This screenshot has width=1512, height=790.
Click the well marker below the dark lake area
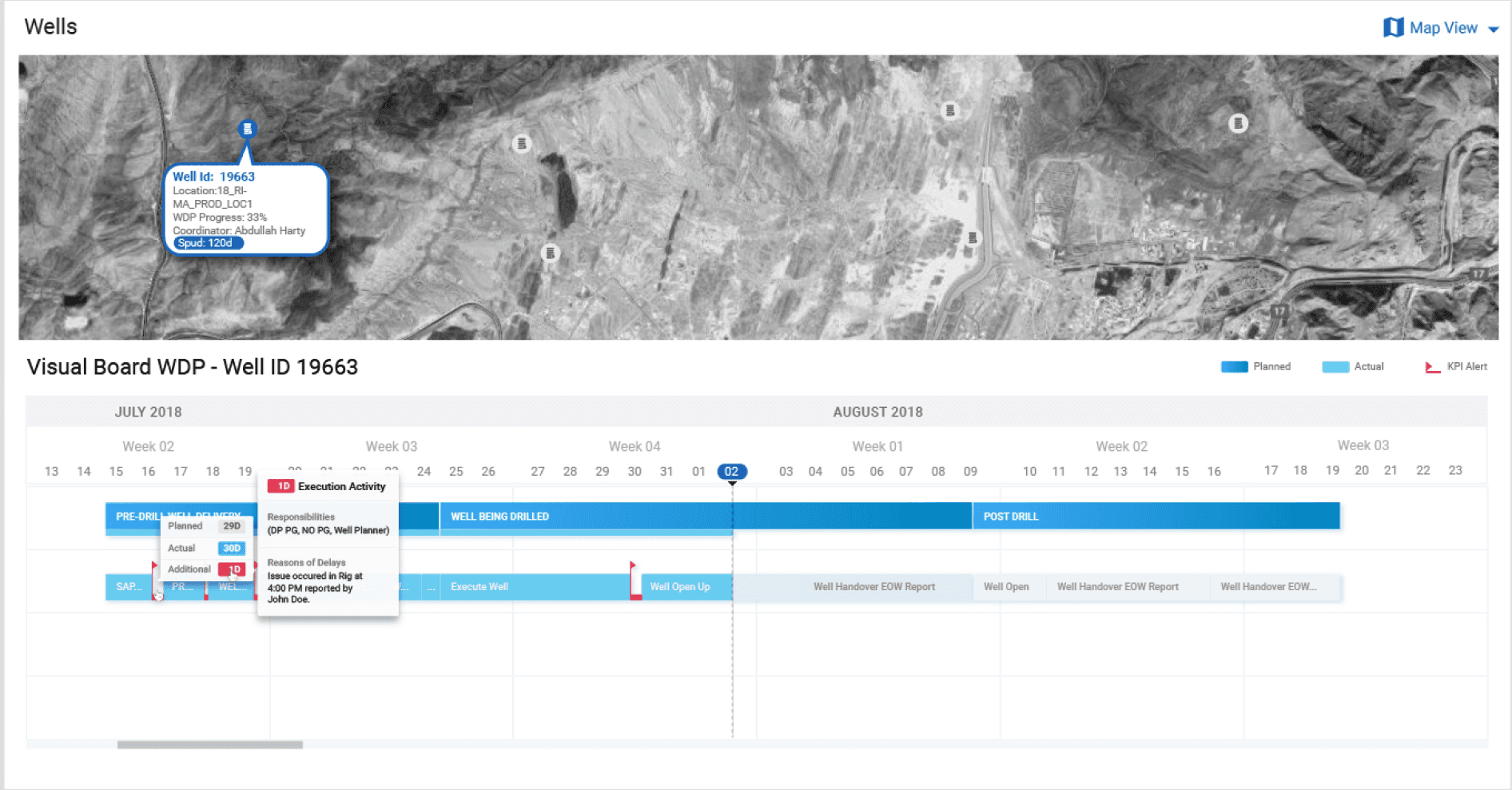(x=550, y=253)
